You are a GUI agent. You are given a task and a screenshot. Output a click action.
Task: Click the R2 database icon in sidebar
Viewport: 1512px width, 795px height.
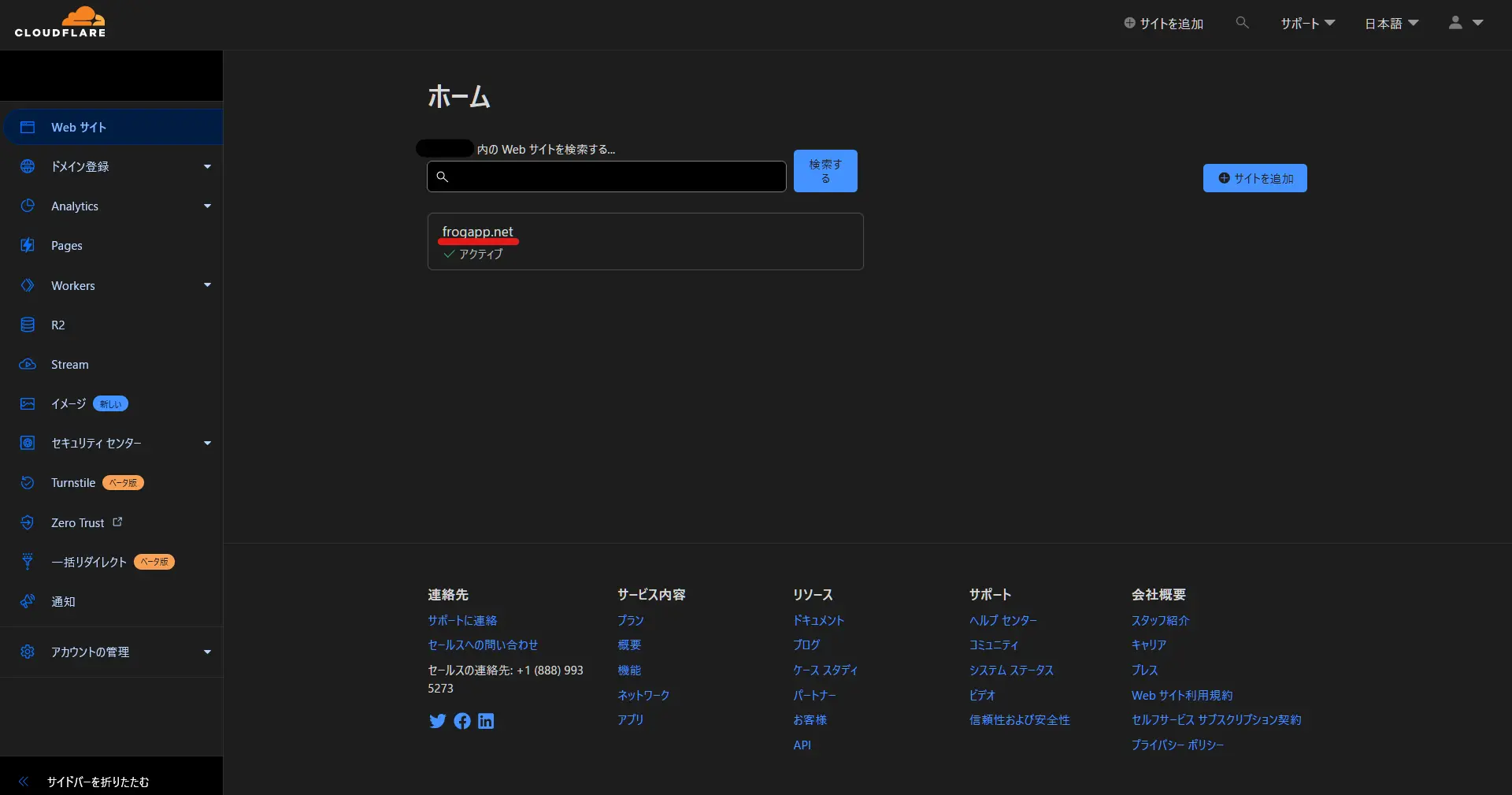pos(28,325)
